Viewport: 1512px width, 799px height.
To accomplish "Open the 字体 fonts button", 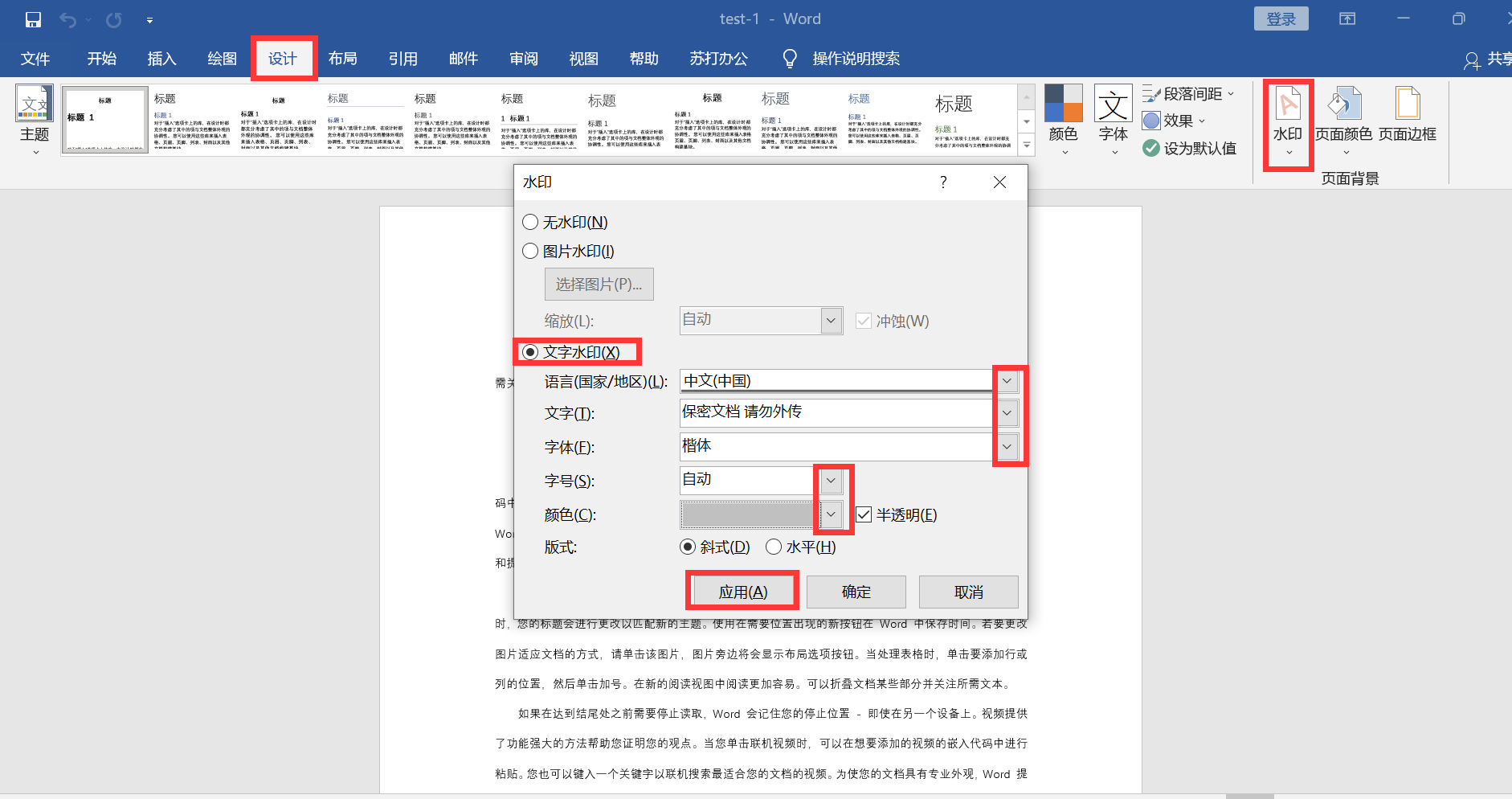I will point(1114,119).
